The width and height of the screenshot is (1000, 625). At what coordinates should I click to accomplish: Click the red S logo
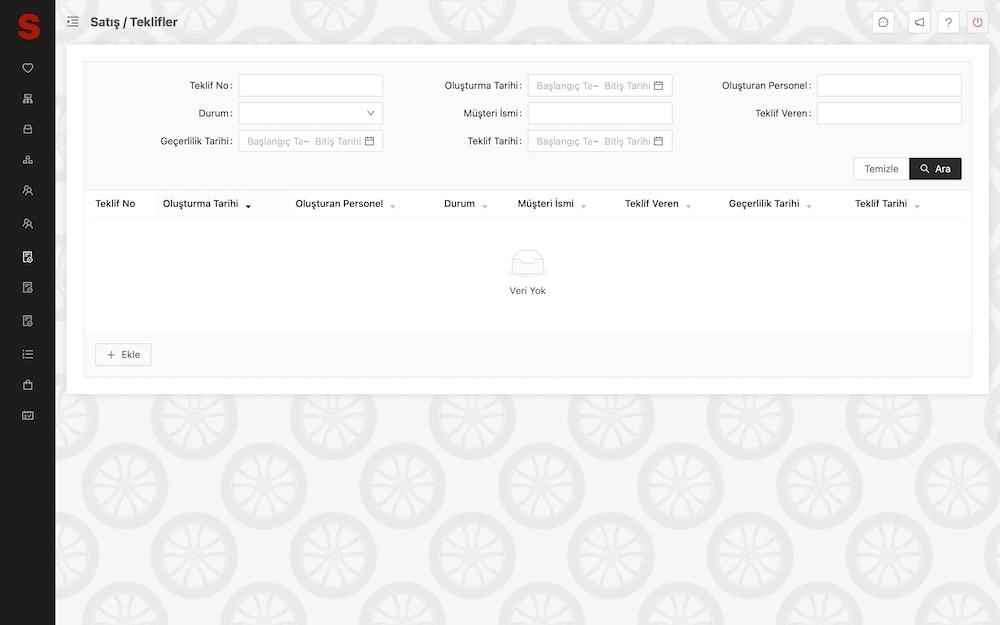coord(28,24)
